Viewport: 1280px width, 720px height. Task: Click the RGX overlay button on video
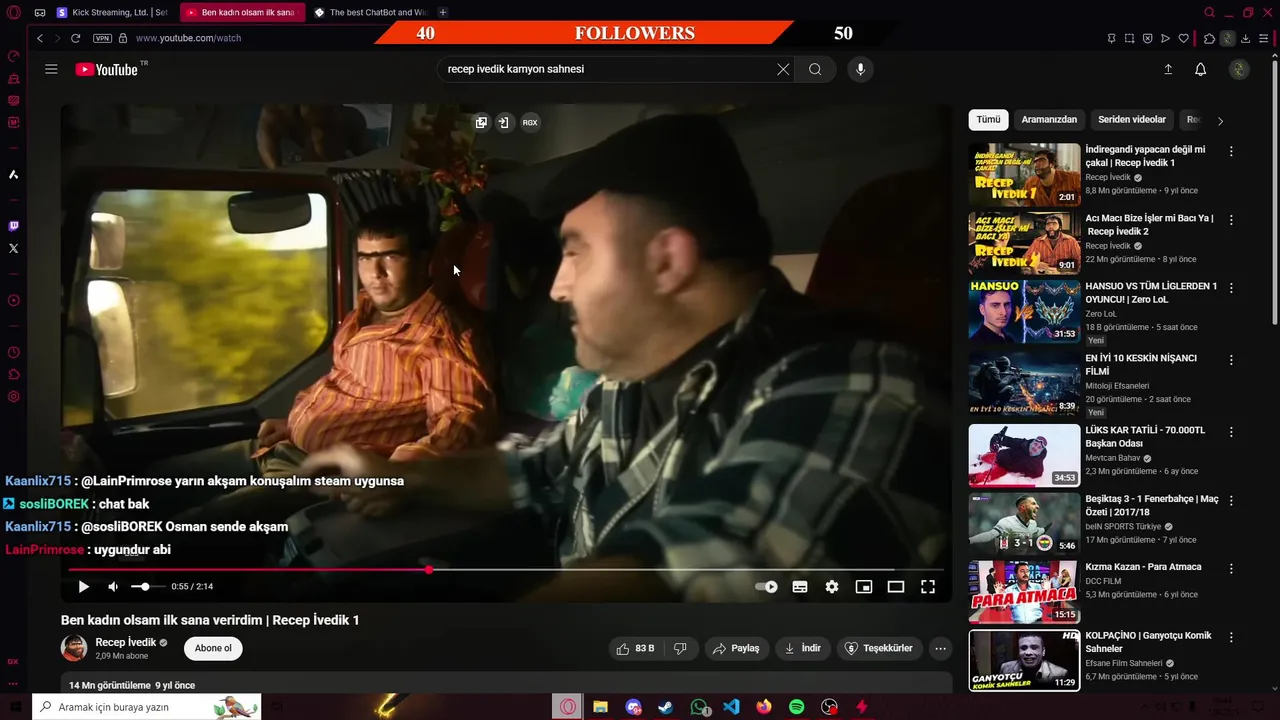tap(530, 122)
